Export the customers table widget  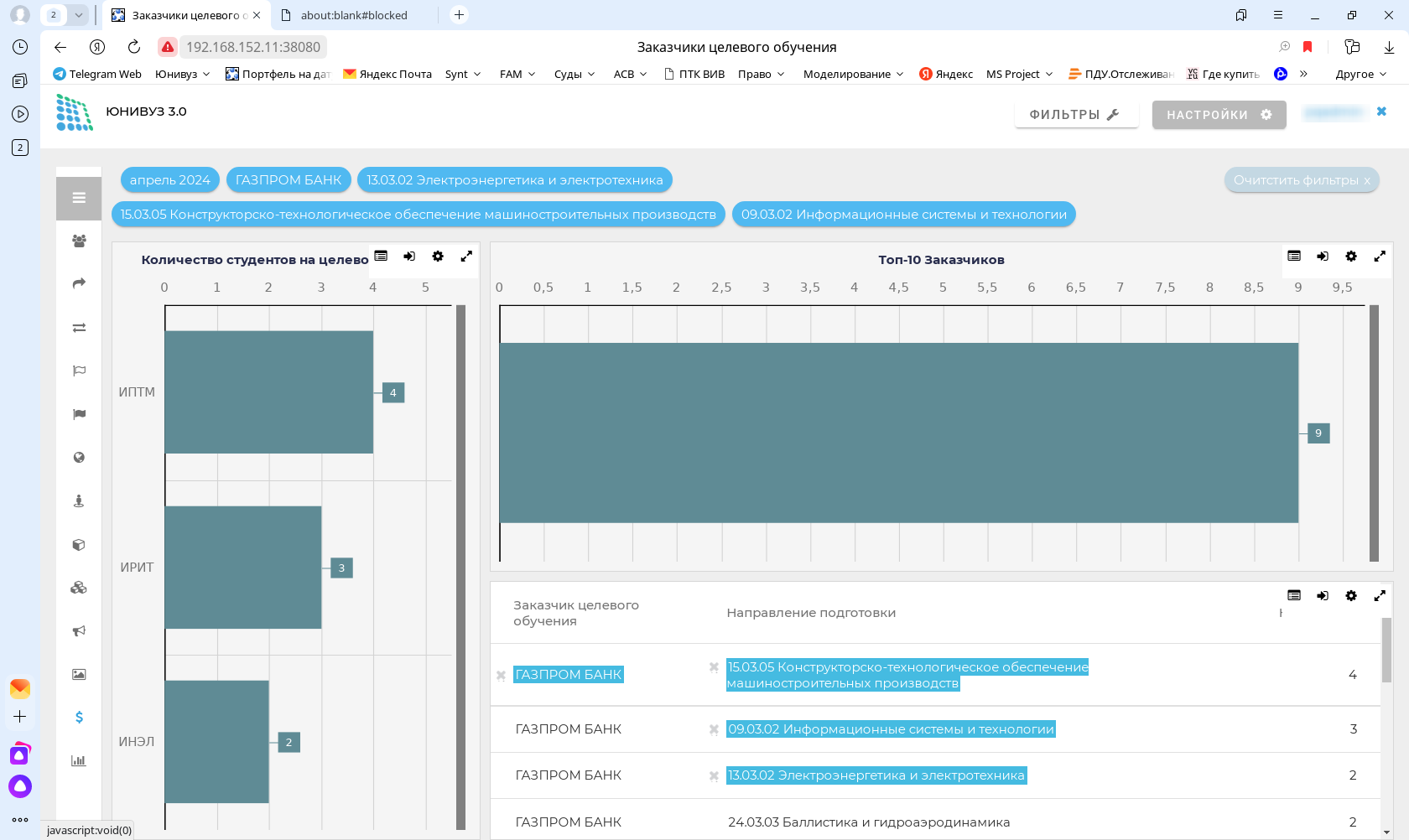point(1323,596)
